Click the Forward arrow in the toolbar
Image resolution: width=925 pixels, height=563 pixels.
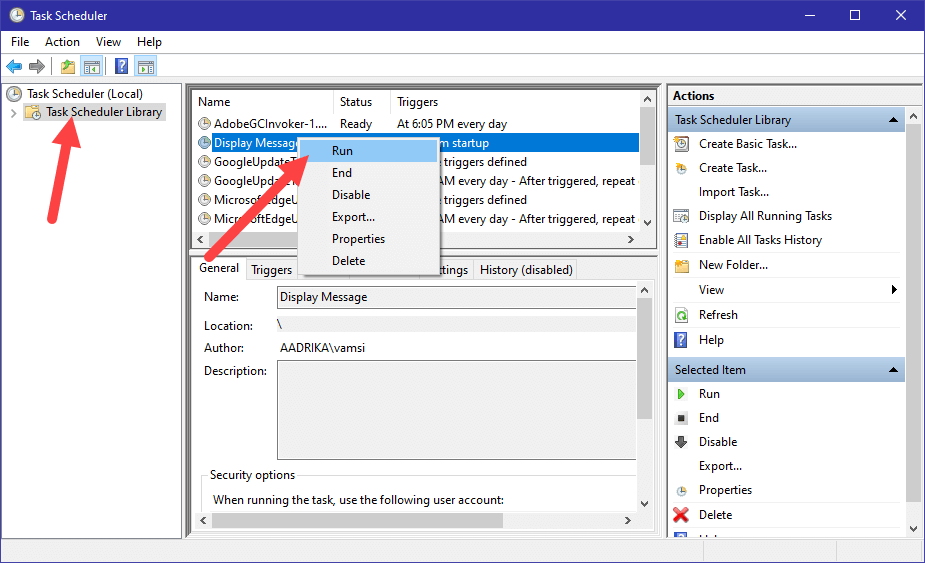tap(37, 67)
